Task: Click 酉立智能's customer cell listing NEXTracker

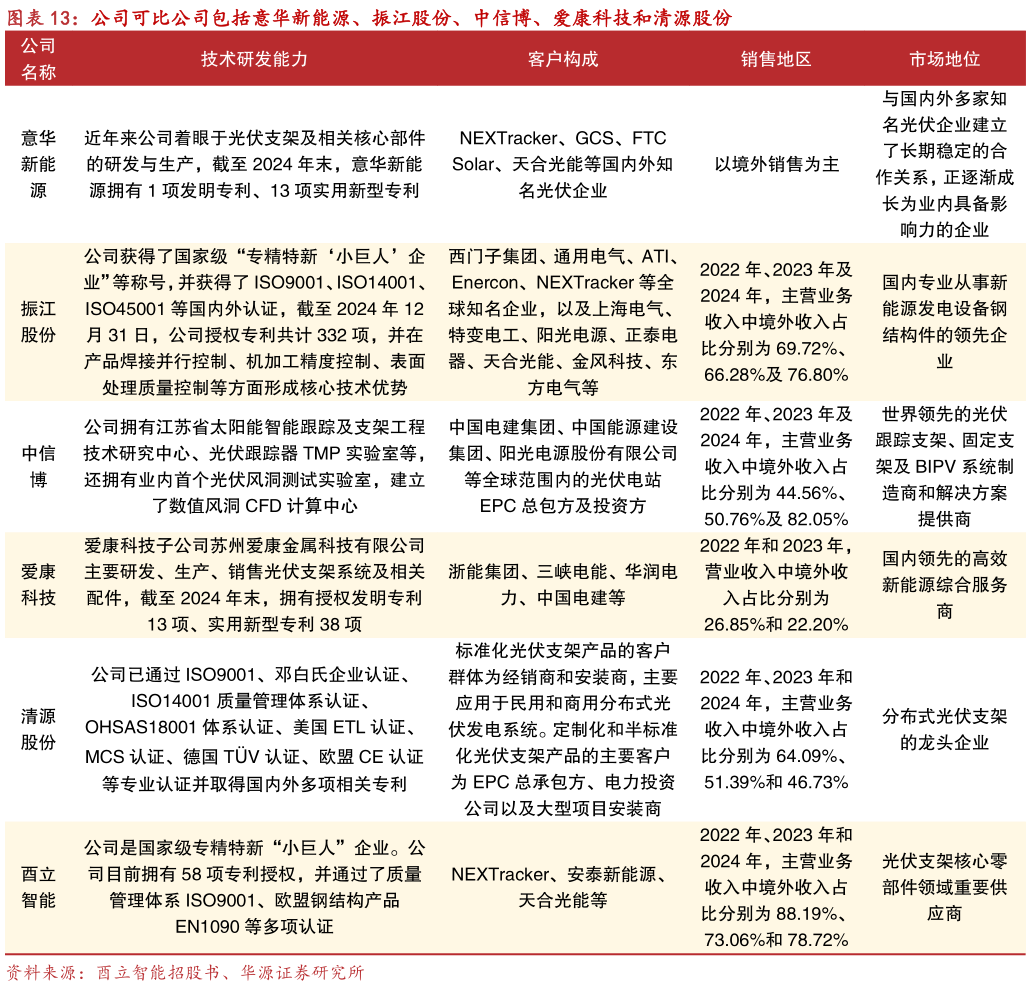Action: click(562, 888)
